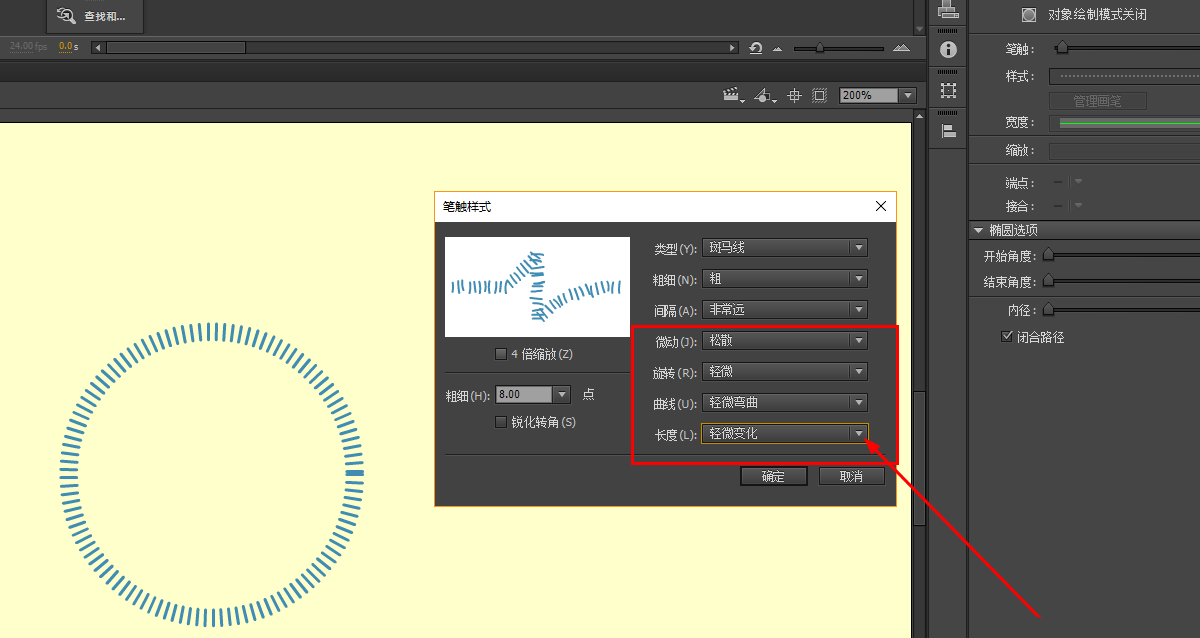
Task: Click the stage vertical scrollbar up arrow
Action: pos(920,117)
